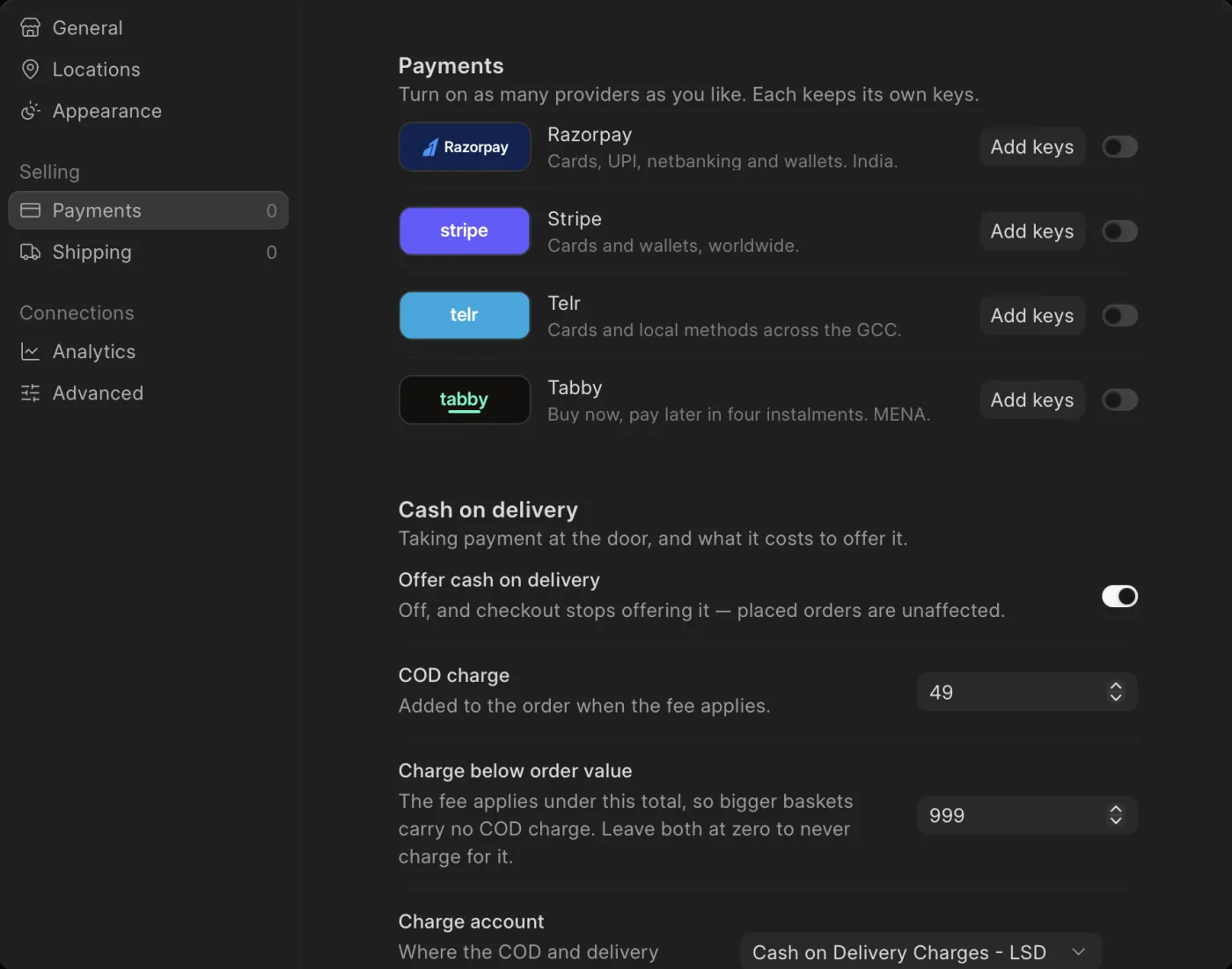Click Add keys for Tabby
The image size is (1232, 969).
coord(1032,400)
